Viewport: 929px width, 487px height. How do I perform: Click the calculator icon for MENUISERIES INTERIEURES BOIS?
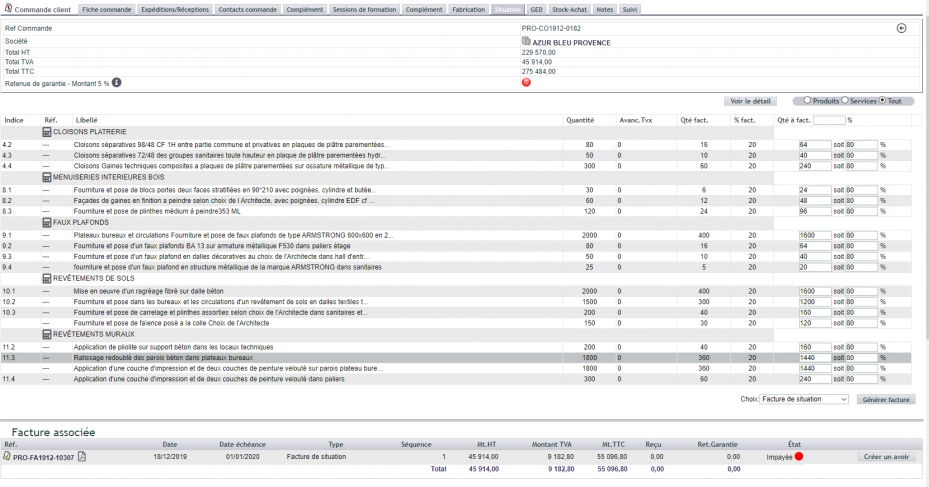coord(47,177)
